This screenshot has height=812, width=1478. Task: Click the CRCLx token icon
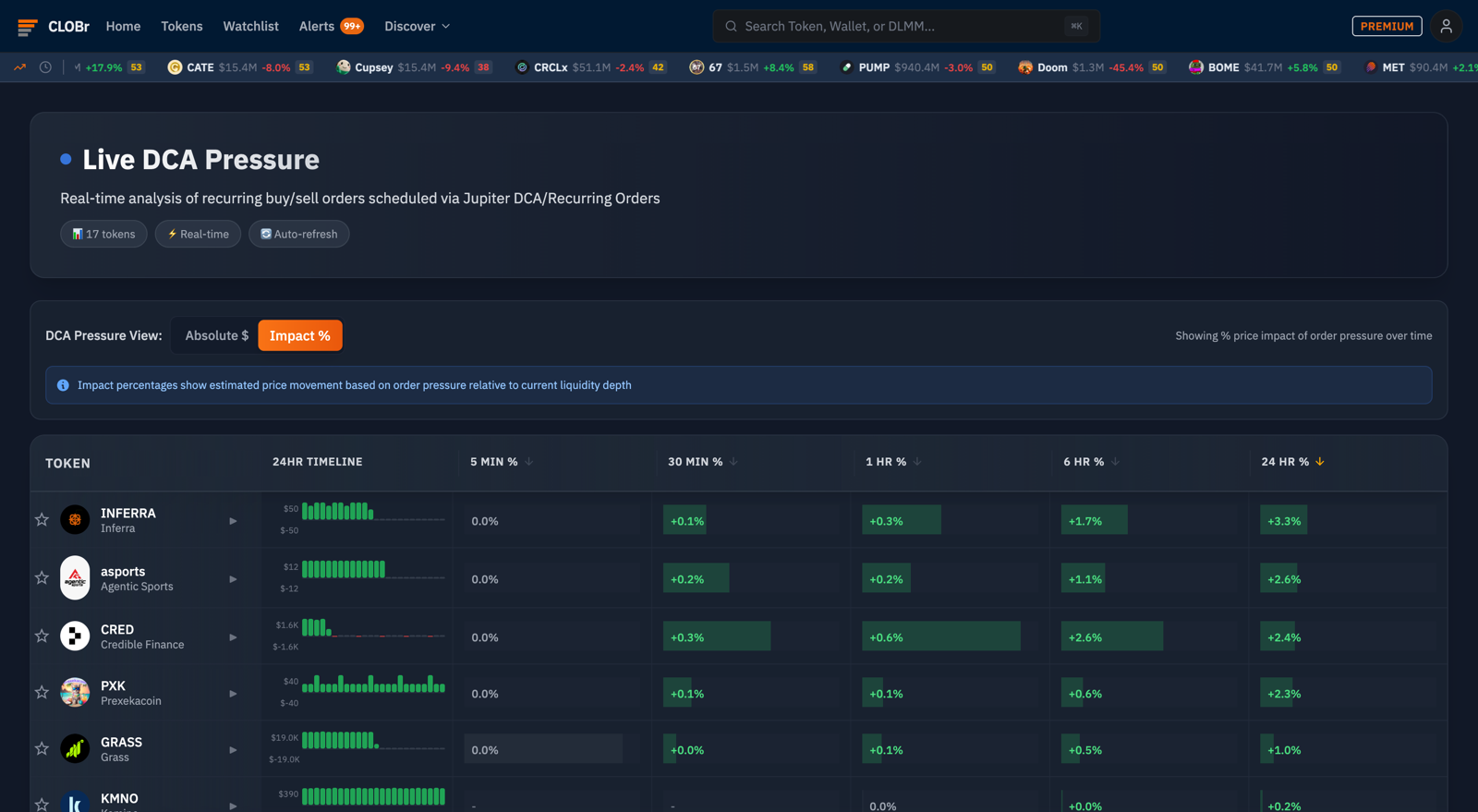pyautogui.click(x=522, y=67)
